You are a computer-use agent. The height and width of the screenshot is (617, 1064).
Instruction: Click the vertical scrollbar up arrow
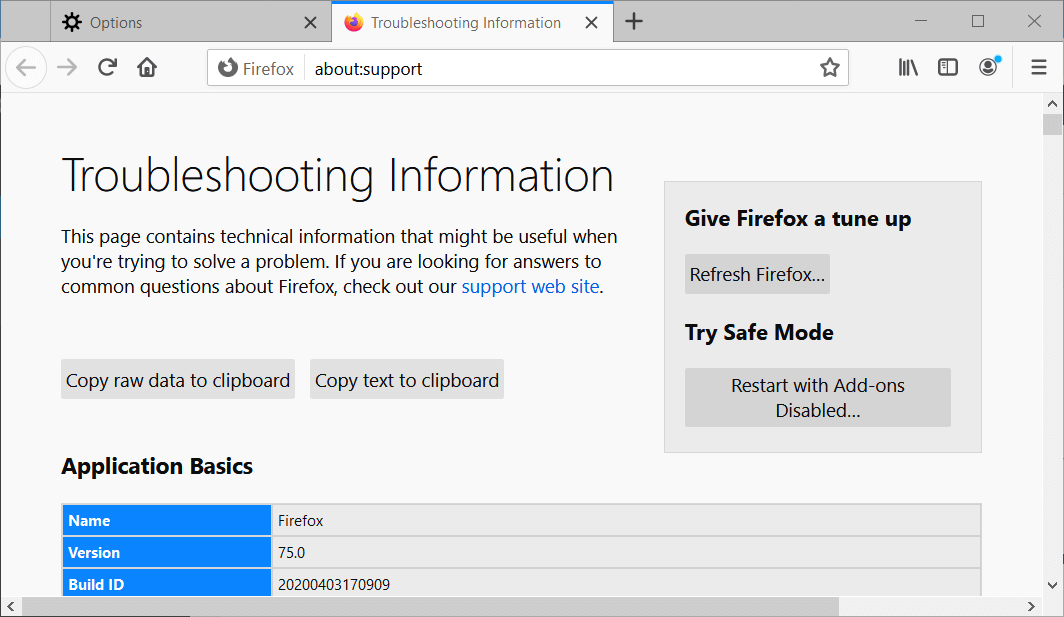pyautogui.click(x=1052, y=104)
